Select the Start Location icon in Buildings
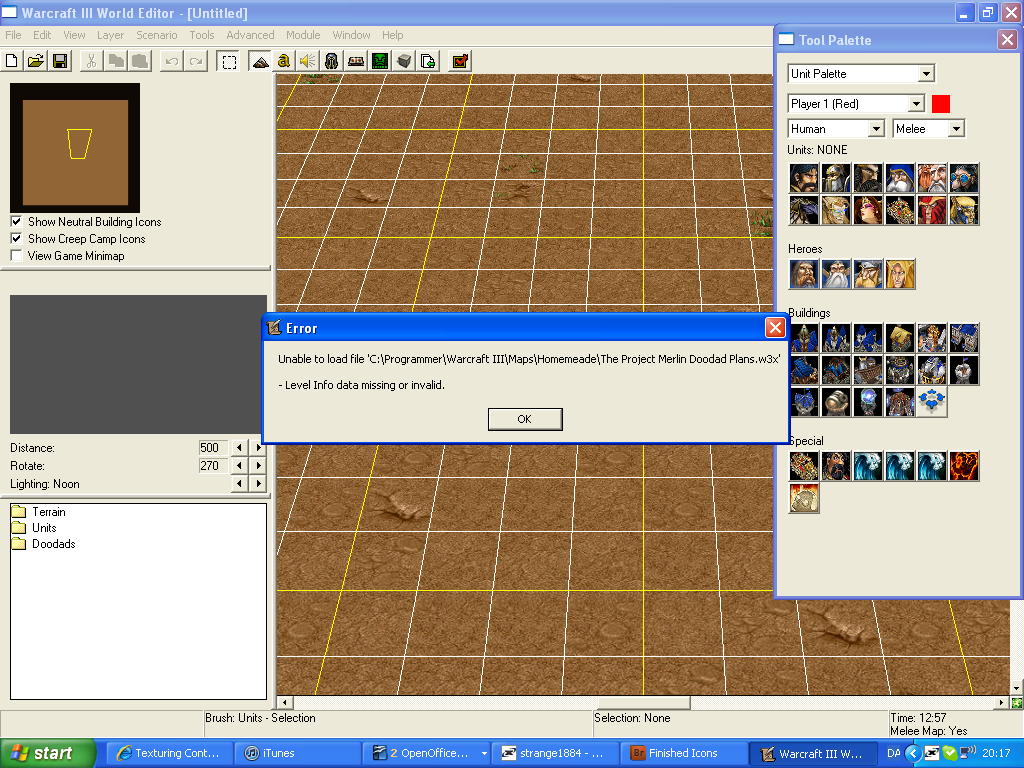Viewport: 1024px width, 768px height. click(x=932, y=402)
